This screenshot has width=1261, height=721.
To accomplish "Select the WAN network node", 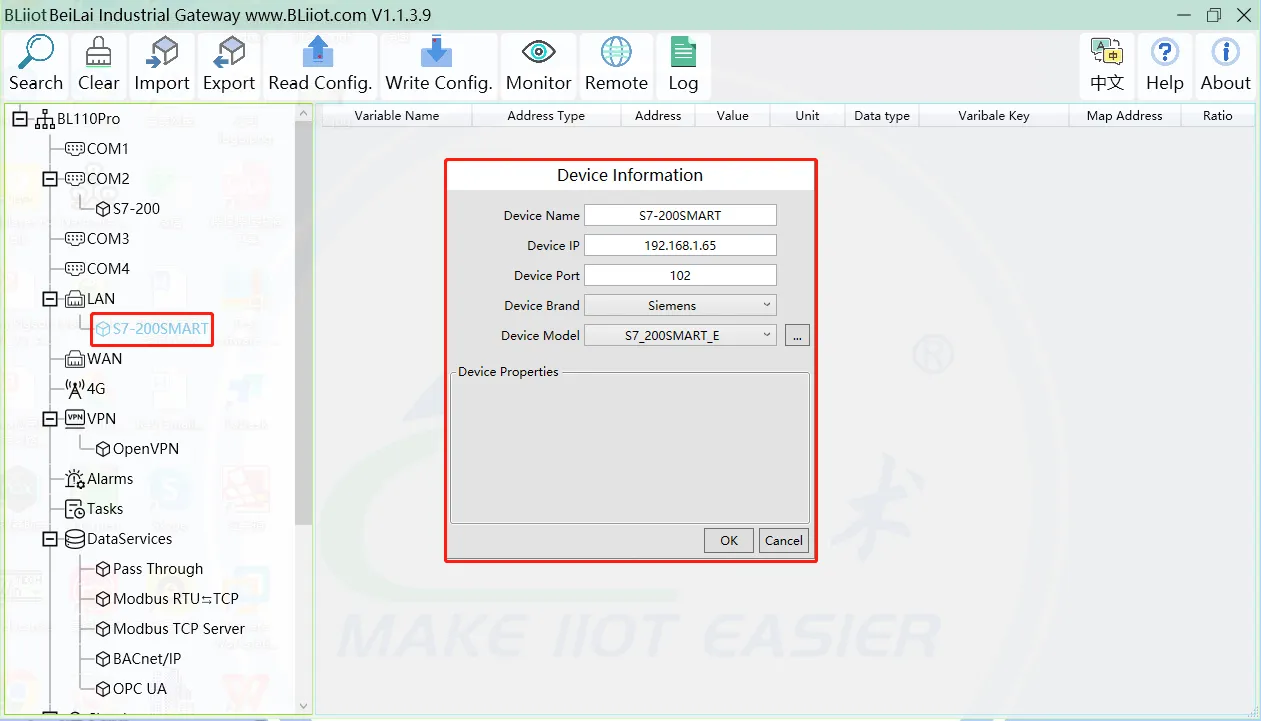I will click(93, 359).
